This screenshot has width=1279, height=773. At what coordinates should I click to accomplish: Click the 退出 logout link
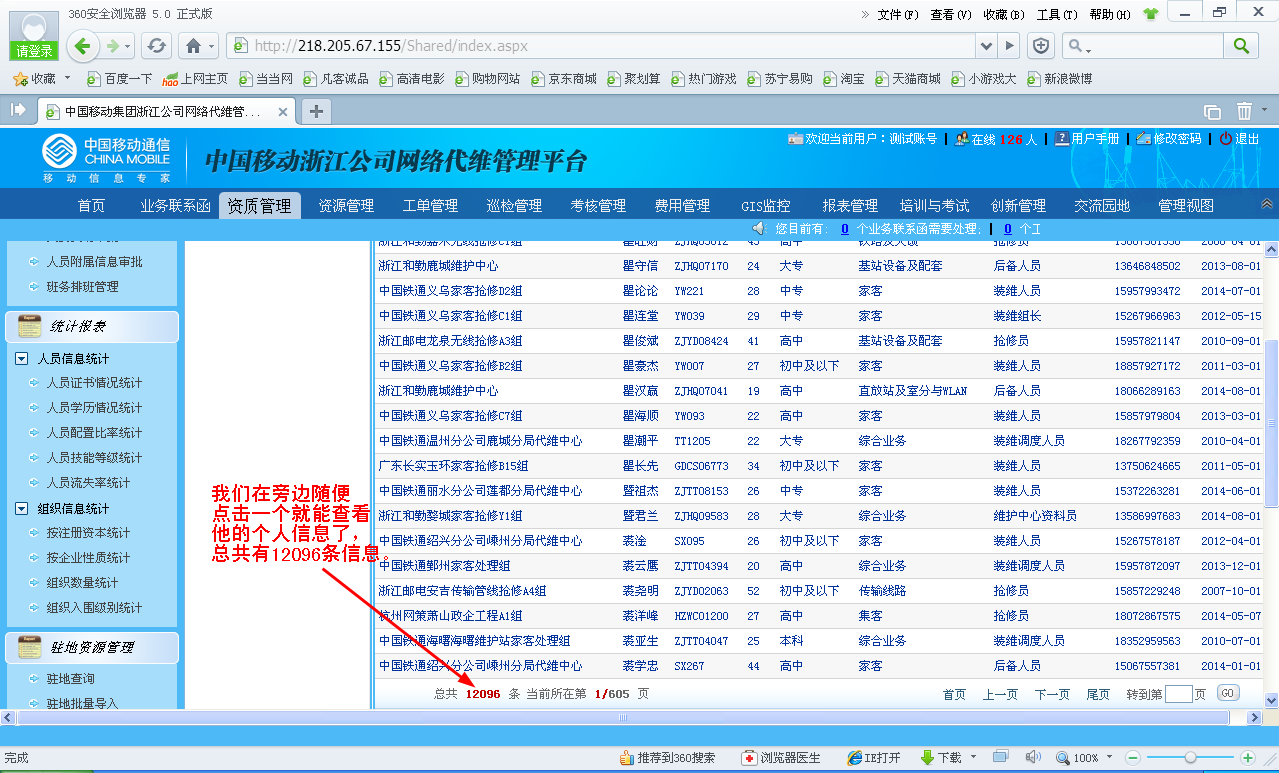(1240, 139)
